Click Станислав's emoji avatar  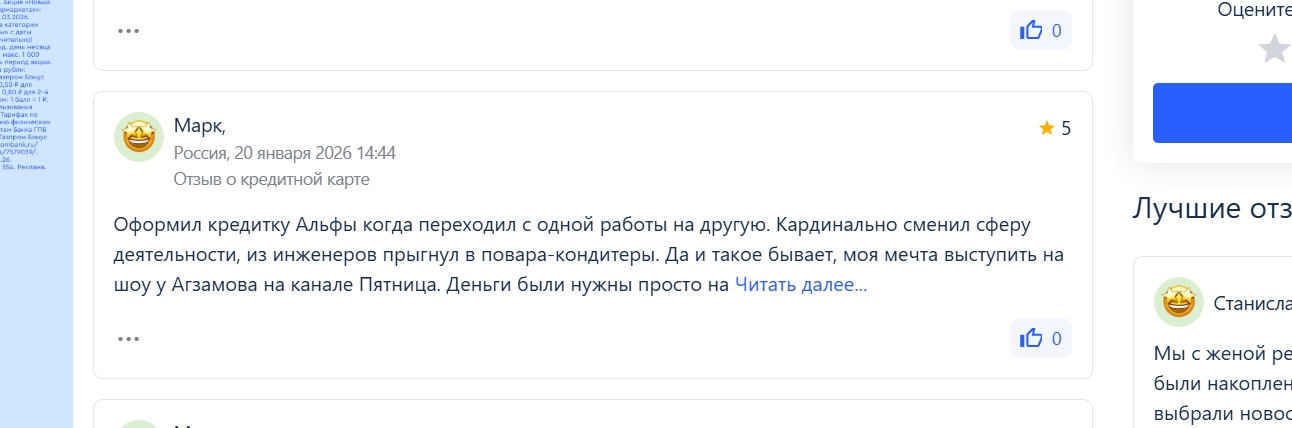coord(1178,302)
